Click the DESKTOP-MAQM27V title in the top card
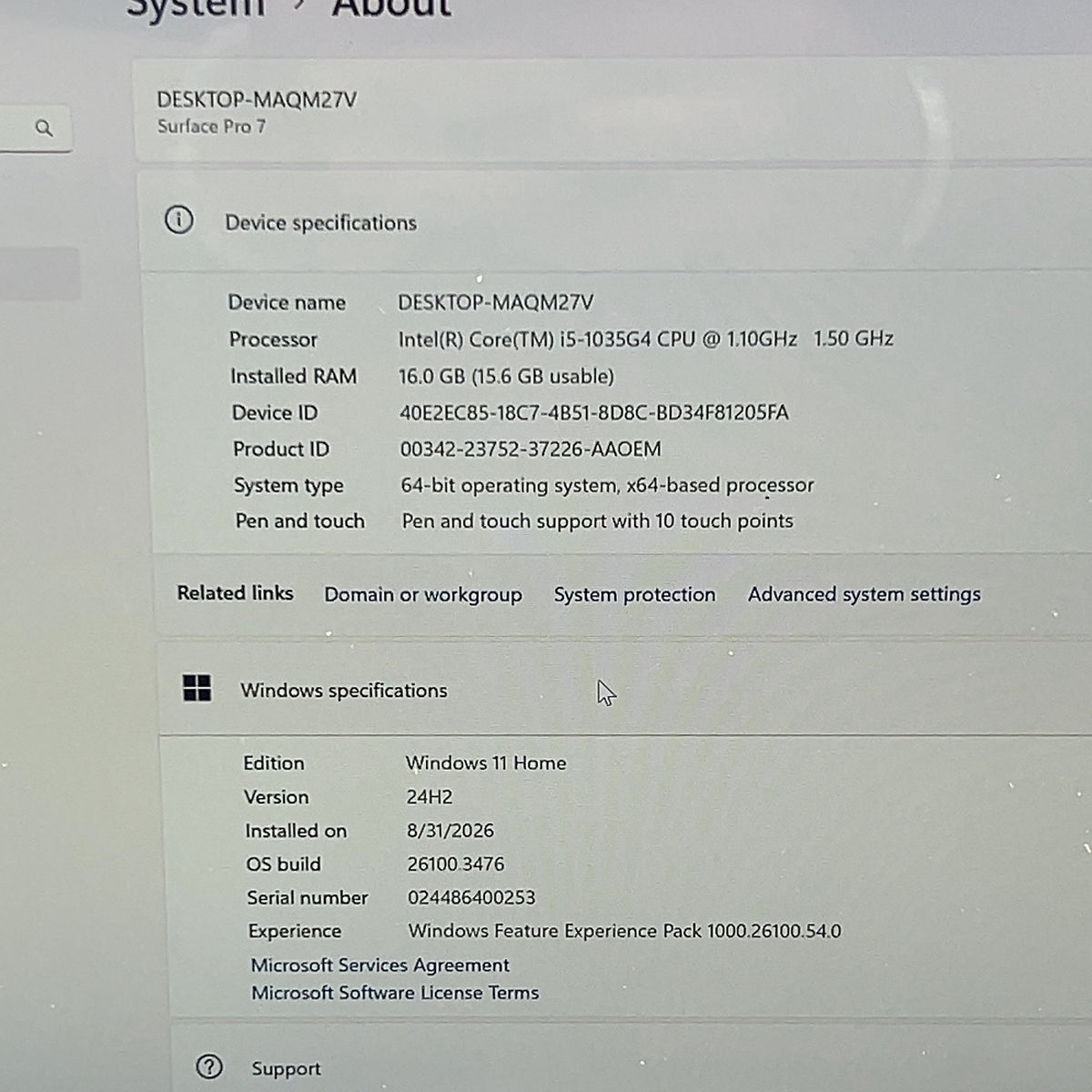The height and width of the screenshot is (1092, 1092). [x=257, y=99]
